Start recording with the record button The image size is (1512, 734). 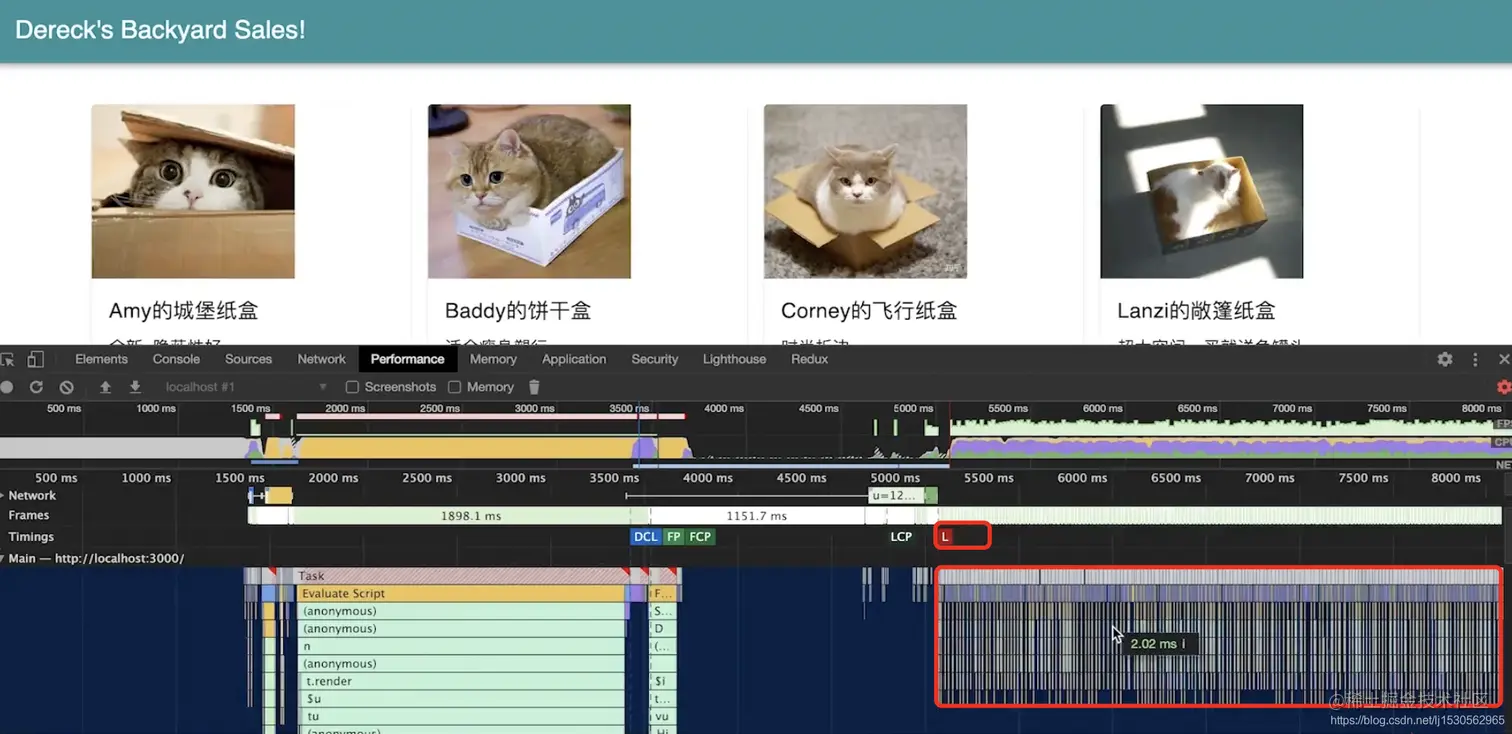tap(7, 387)
